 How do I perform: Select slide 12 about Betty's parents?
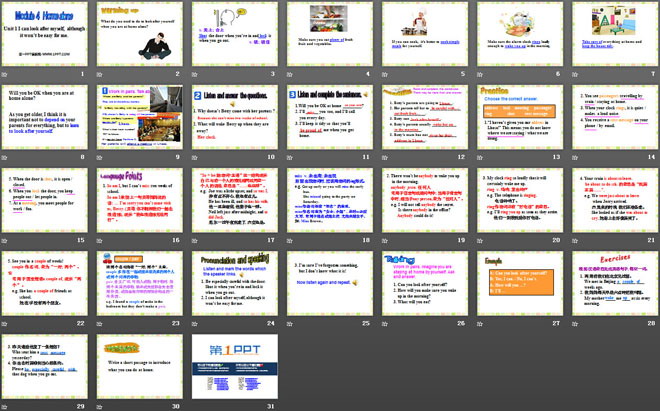[x=425, y=117]
